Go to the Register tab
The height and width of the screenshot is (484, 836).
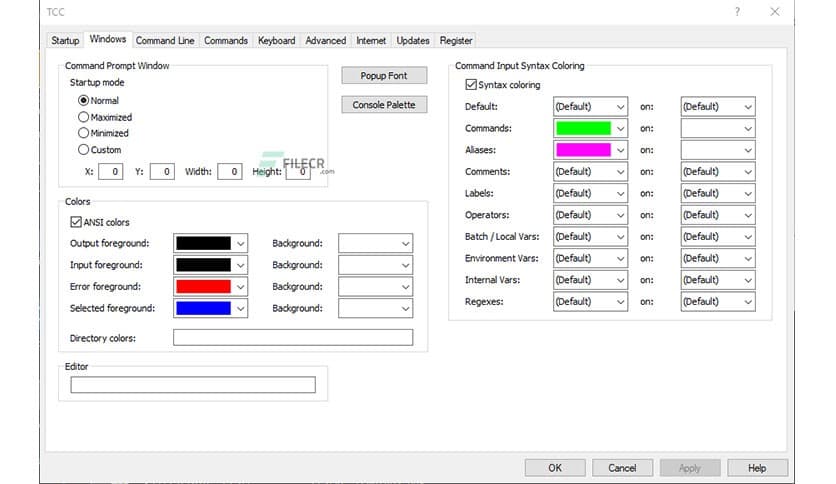tap(456, 41)
